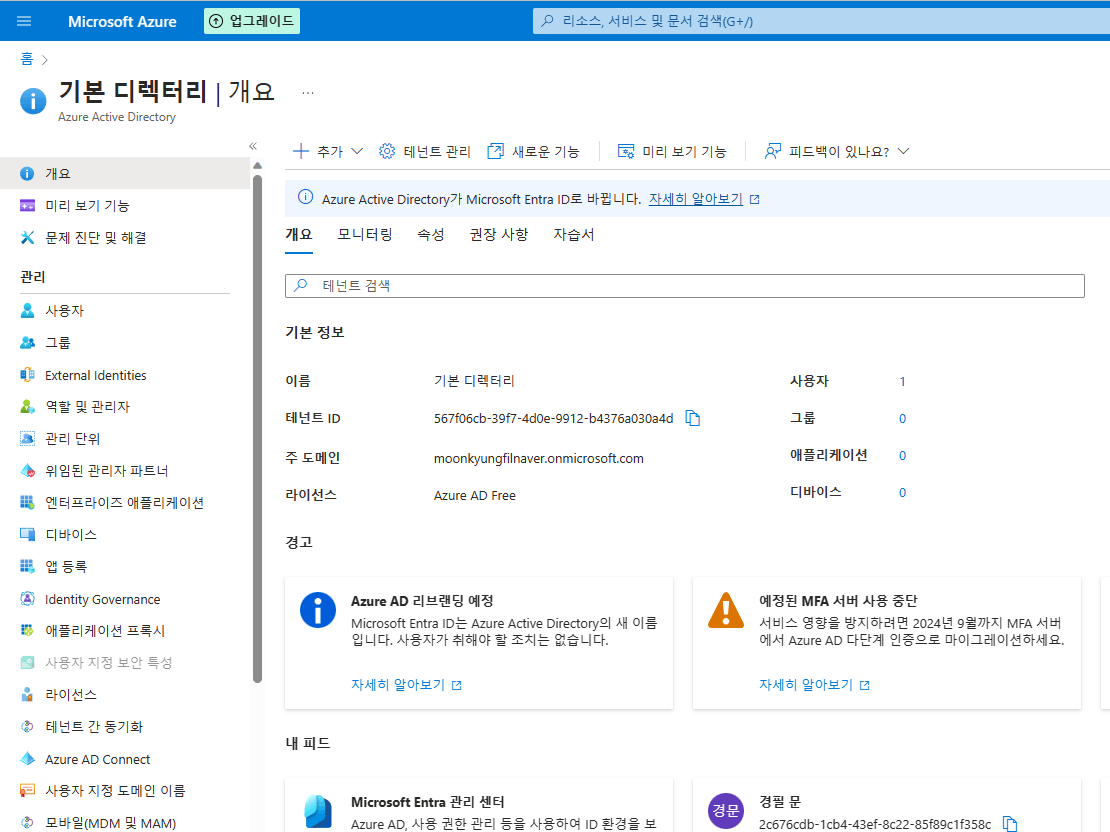Screen dimensions: 1110x832
Task: Open 테넌트 간 동기화 icon
Action: coord(28,726)
